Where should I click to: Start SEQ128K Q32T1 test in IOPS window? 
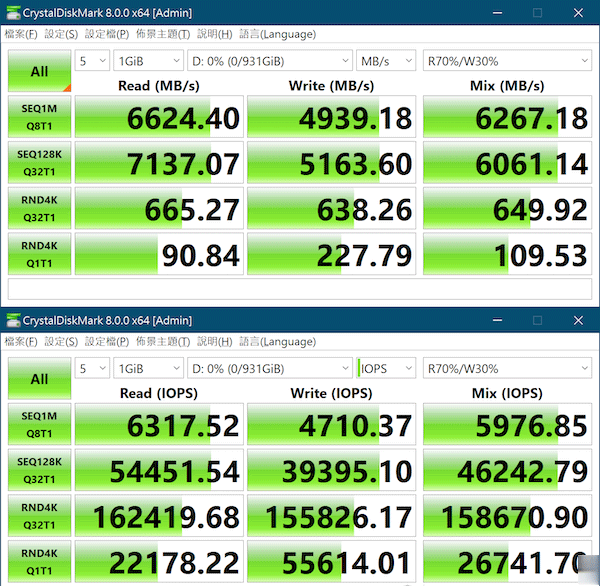tap(39, 470)
